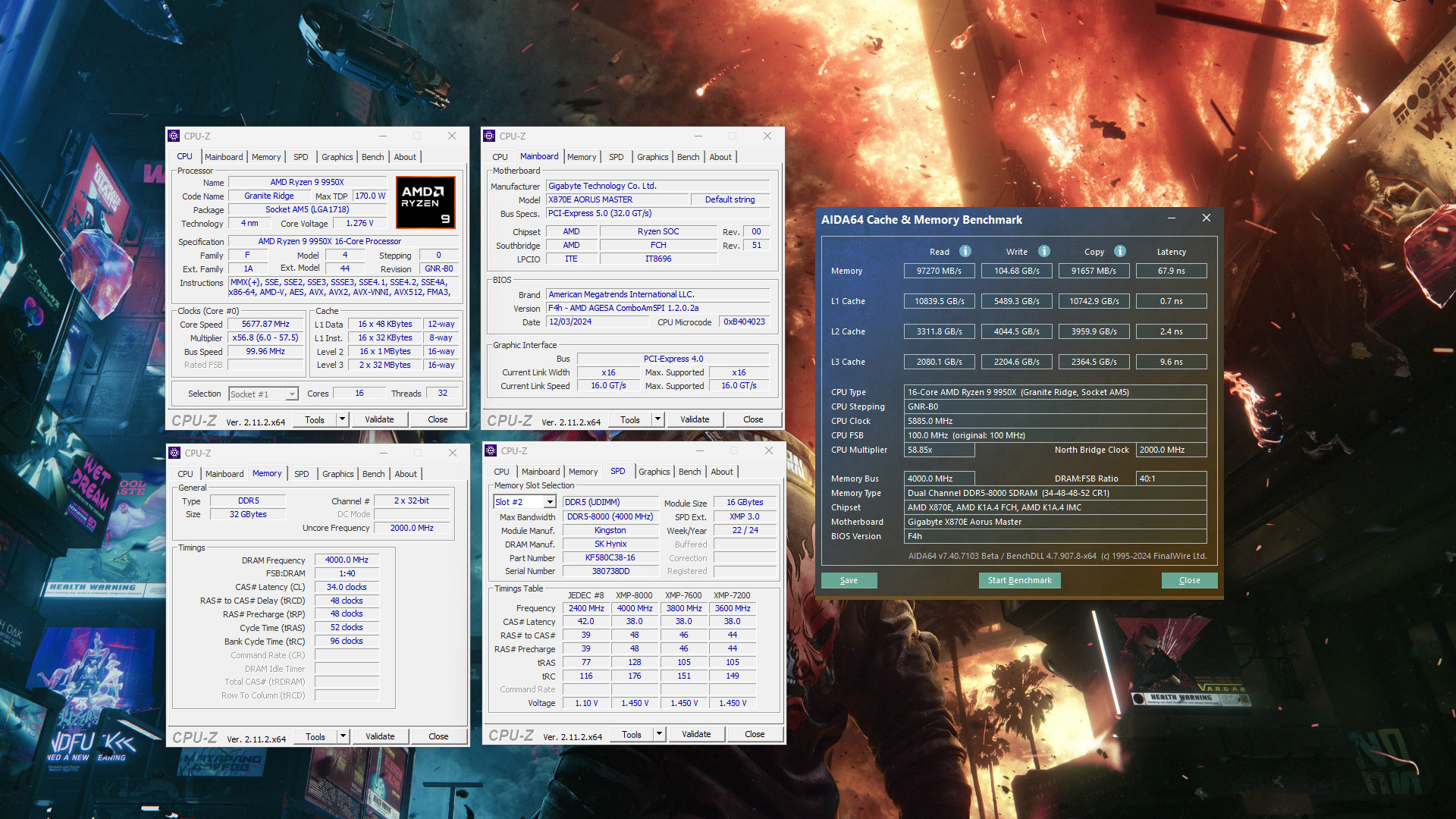Viewport: 1456px width, 819px height.
Task: Open the Socket #1 selection dropdown
Action: click(x=292, y=394)
